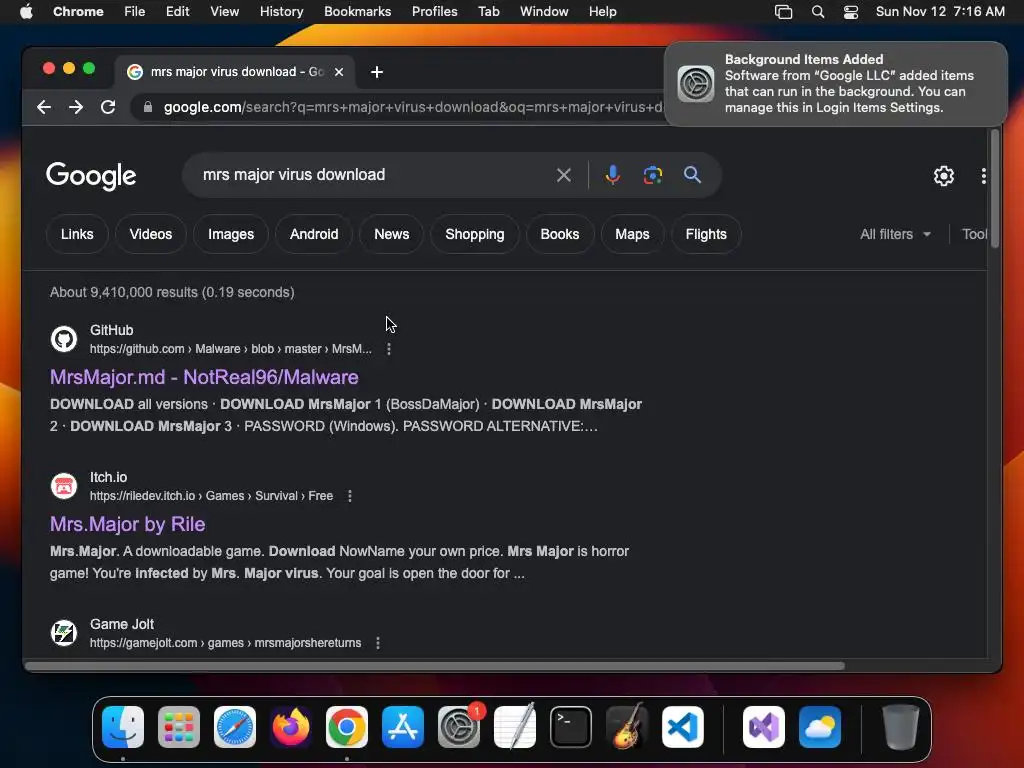Click the vertical page scrollbar
The image size is (1024, 768).
click(995, 189)
